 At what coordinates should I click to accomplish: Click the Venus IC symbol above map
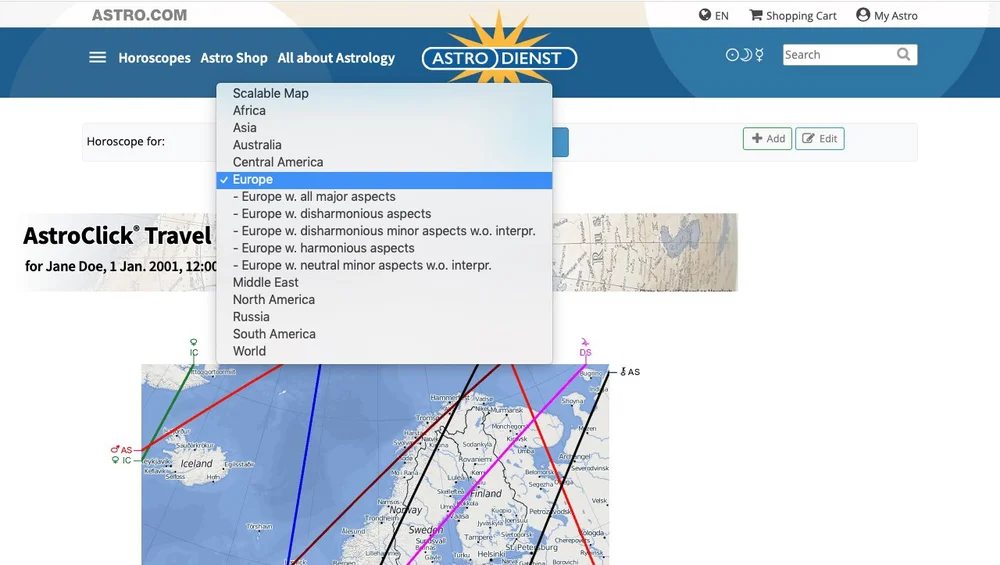pos(194,348)
